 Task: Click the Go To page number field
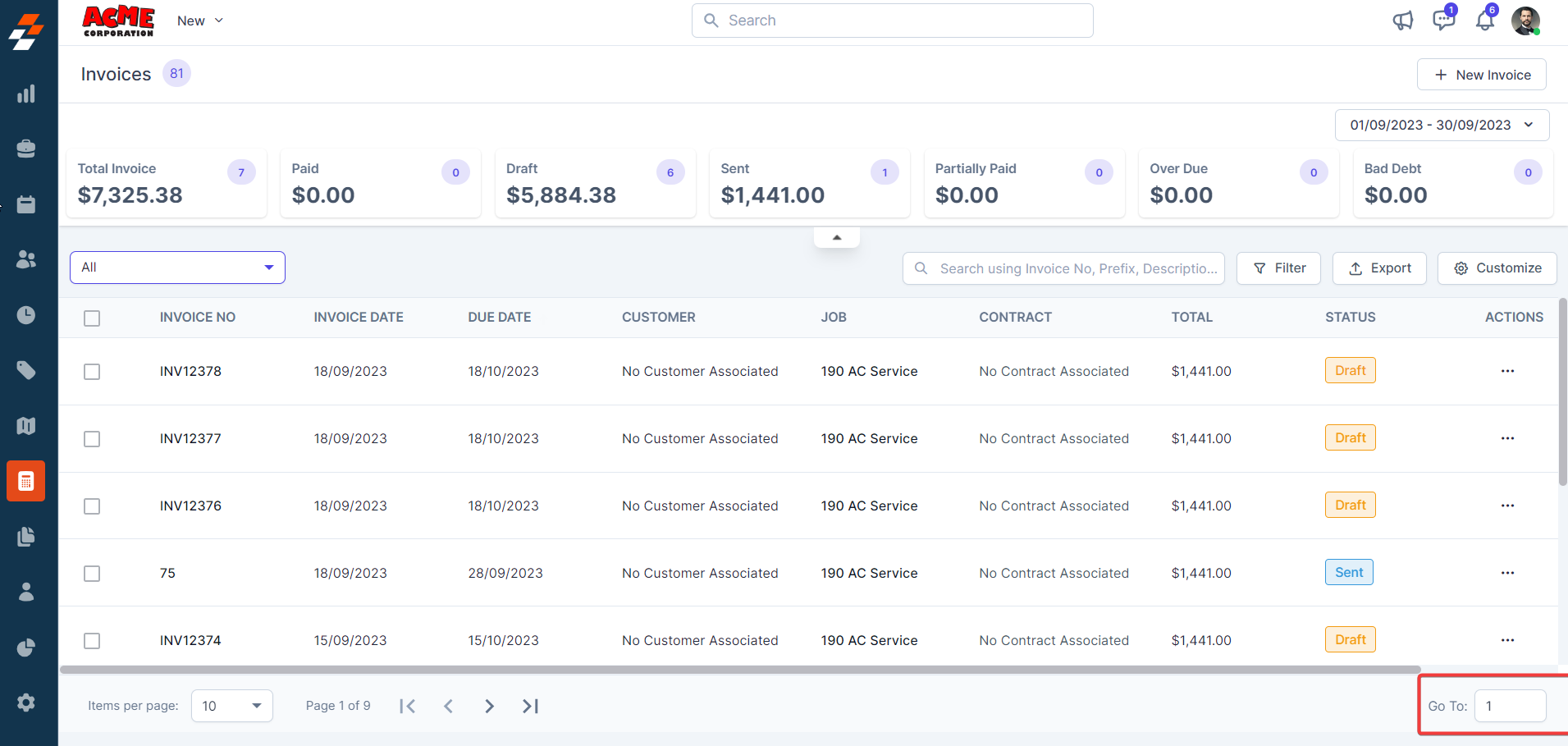[1510, 706]
